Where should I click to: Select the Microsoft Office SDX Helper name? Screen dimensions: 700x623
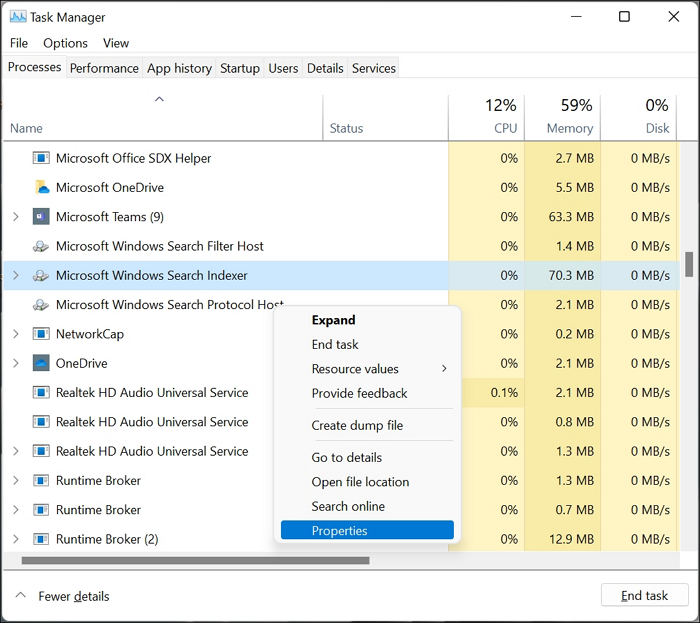click(133, 158)
